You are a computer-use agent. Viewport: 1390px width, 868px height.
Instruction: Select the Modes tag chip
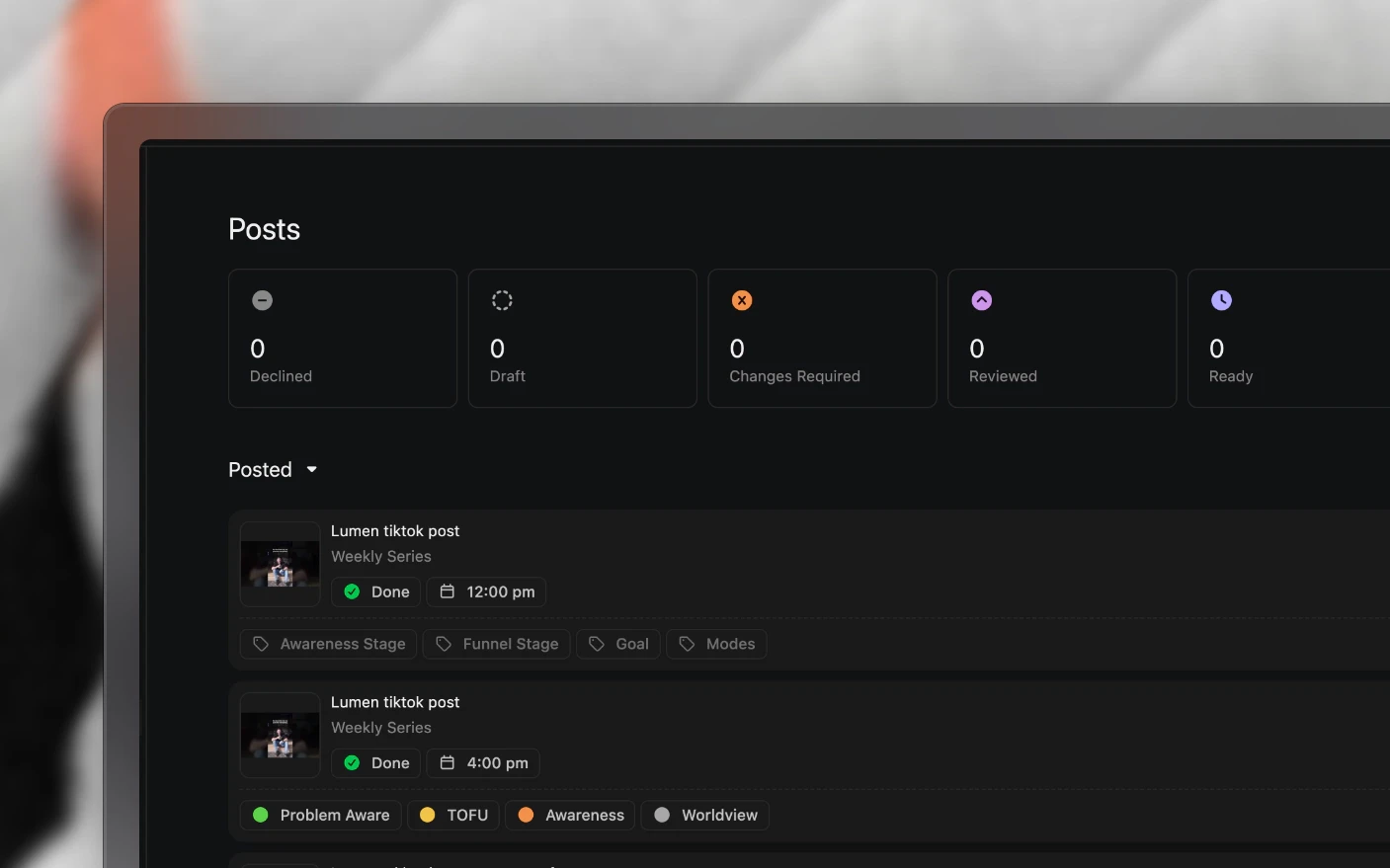point(716,644)
